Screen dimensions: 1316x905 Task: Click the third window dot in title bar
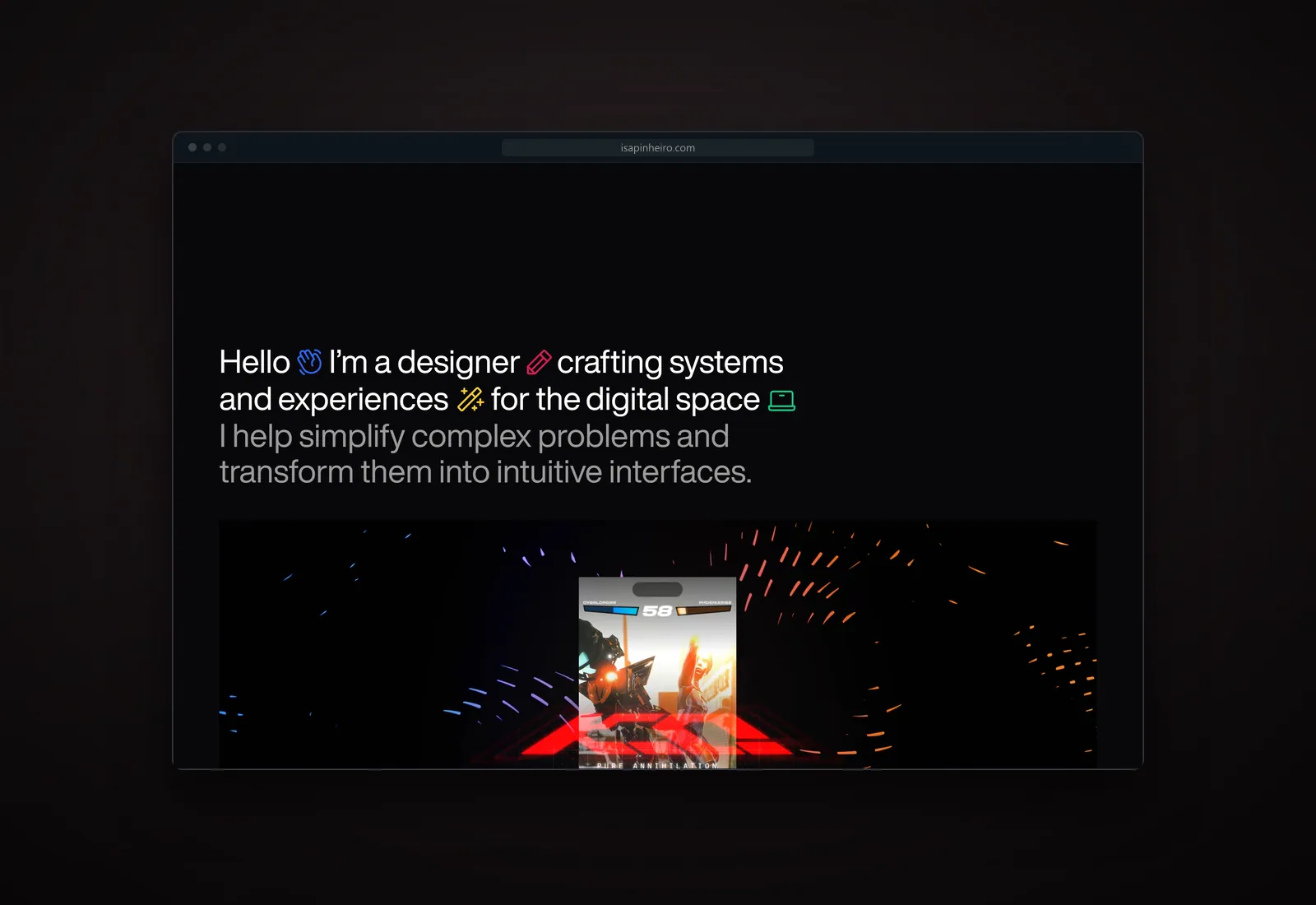[222, 147]
